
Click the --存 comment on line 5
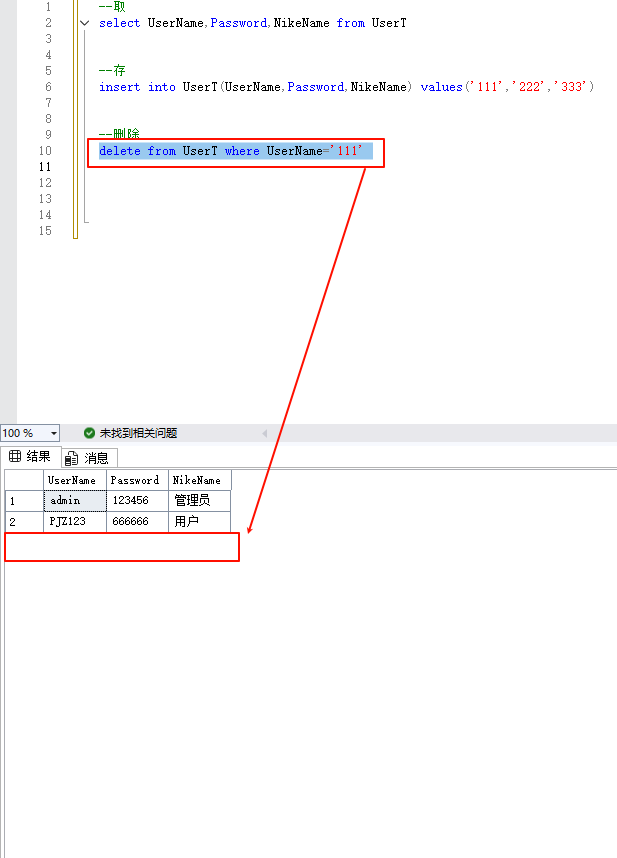click(112, 71)
